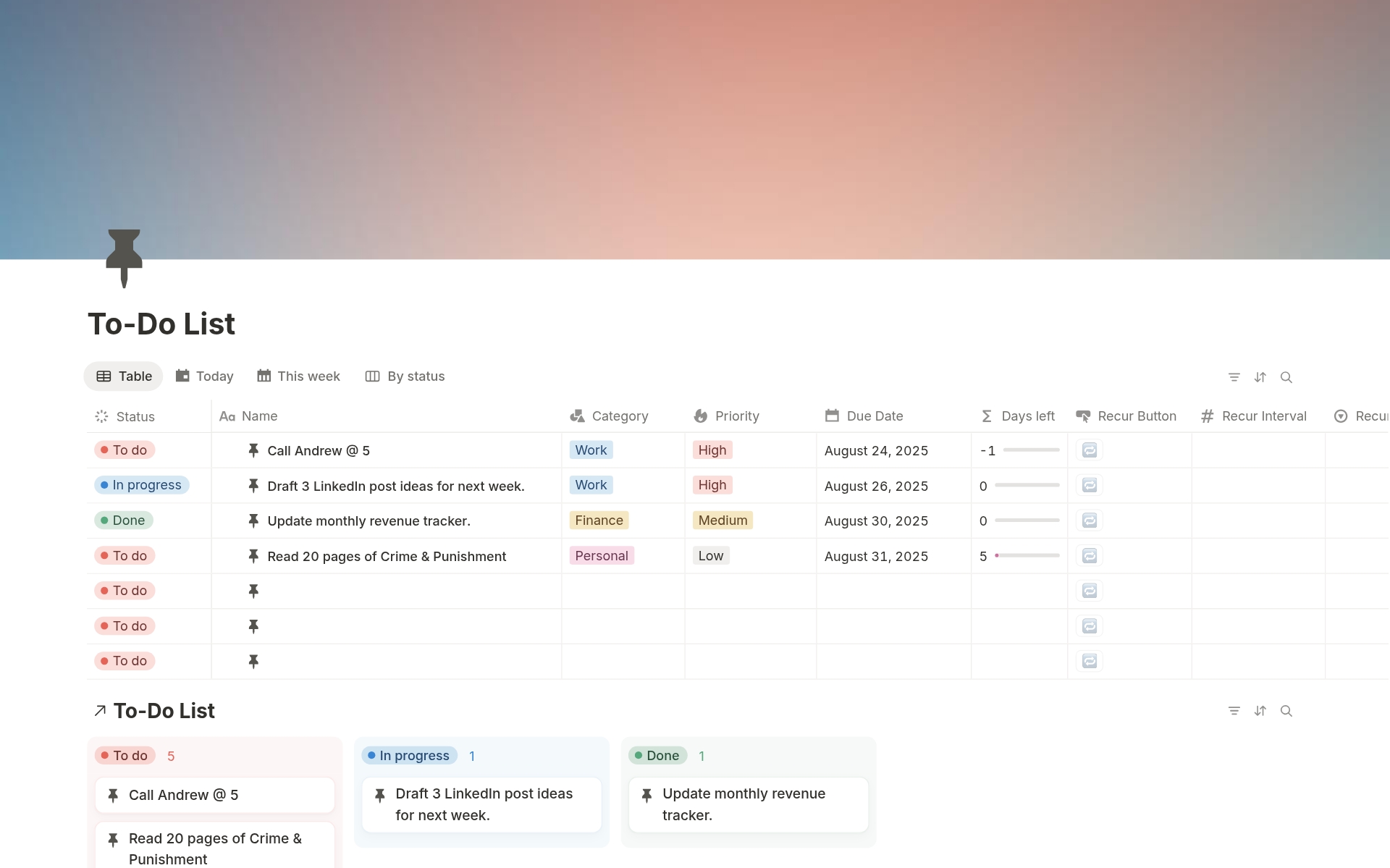Screen dimensions: 1390x868
Task: Open search in the top table toolbar
Action: pyautogui.click(x=1286, y=377)
